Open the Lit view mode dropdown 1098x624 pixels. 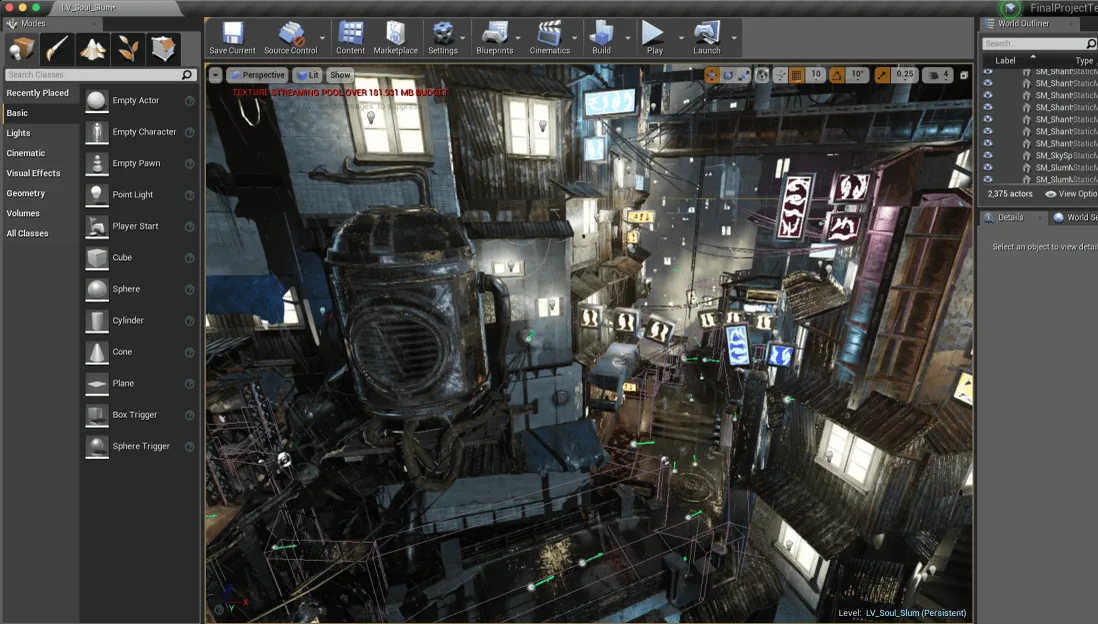click(x=307, y=75)
